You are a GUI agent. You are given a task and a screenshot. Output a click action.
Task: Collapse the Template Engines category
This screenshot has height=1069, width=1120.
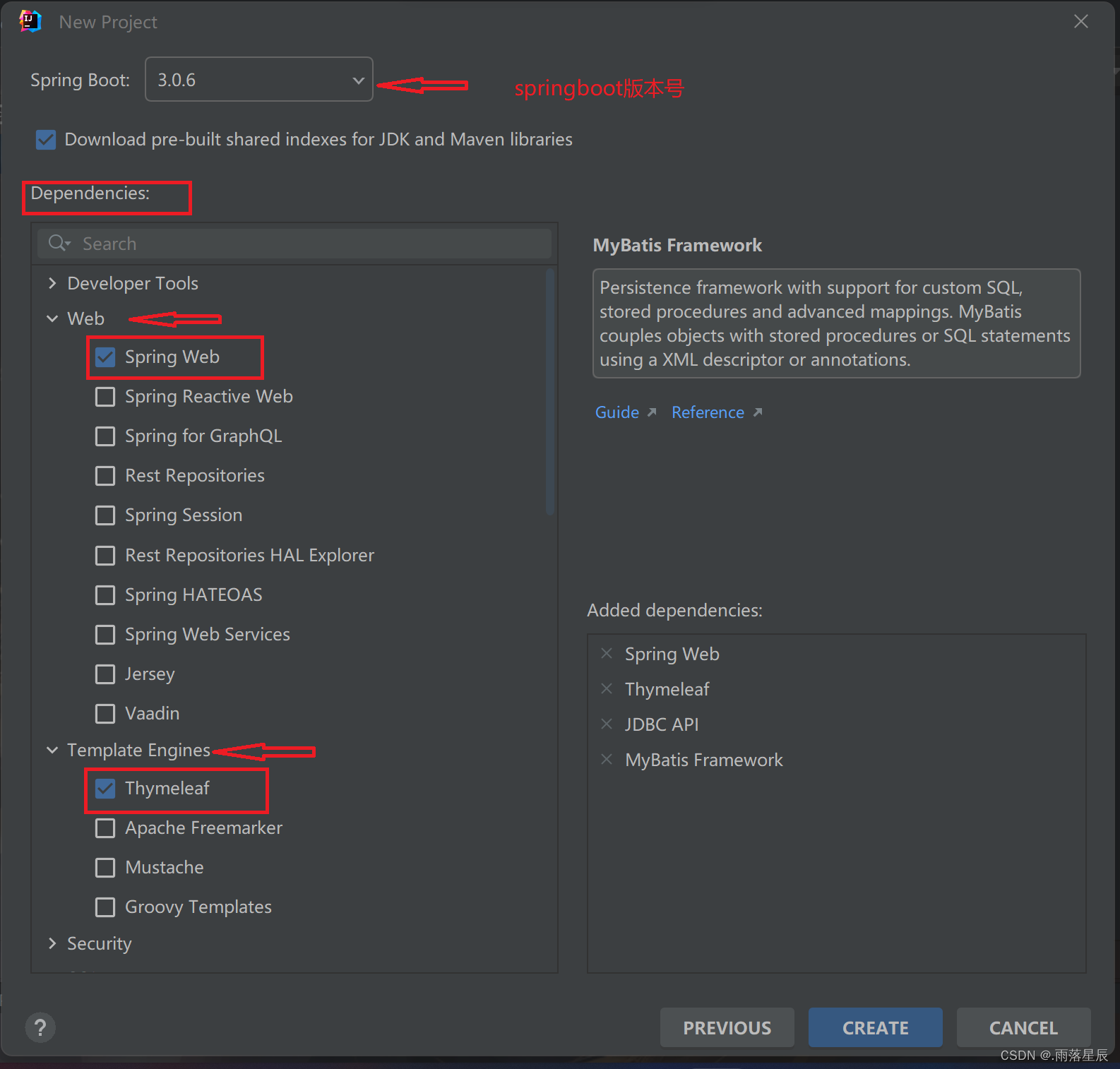(52, 750)
